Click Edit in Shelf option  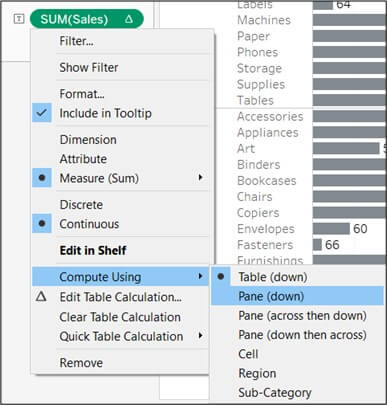(93, 250)
